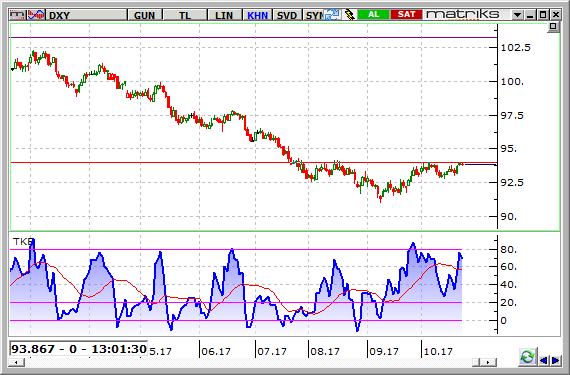Click the Matriks 'm' logo icon
Viewport: 570px width, 375px height.
(x=18, y=15)
